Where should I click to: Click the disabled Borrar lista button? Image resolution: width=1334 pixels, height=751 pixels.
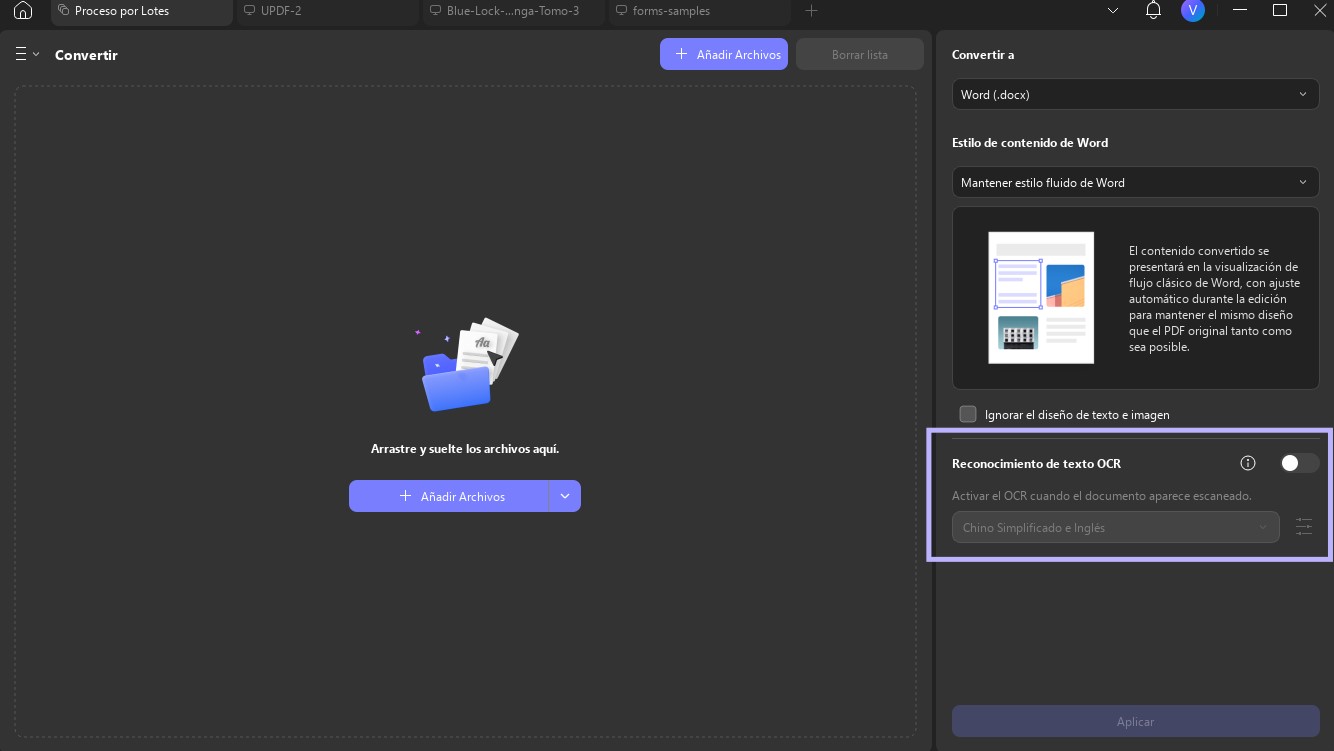coord(860,55)
